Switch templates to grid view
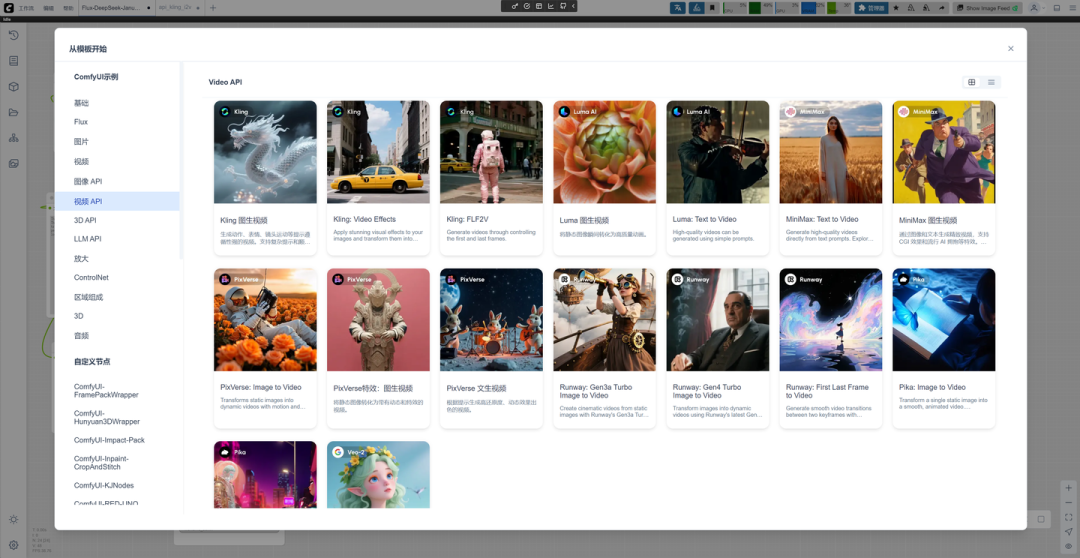The height and width of the screenshot is (558, 1080). 972,82
